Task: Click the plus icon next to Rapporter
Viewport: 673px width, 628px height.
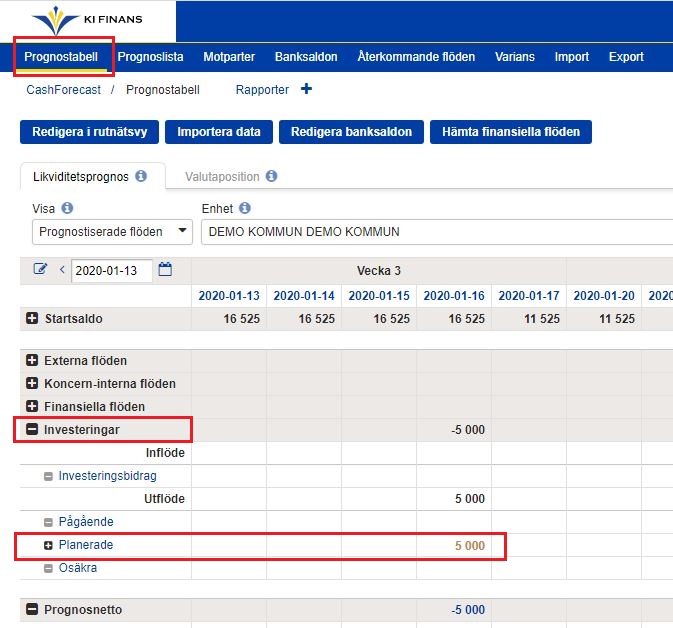Action: click(306, 90)
